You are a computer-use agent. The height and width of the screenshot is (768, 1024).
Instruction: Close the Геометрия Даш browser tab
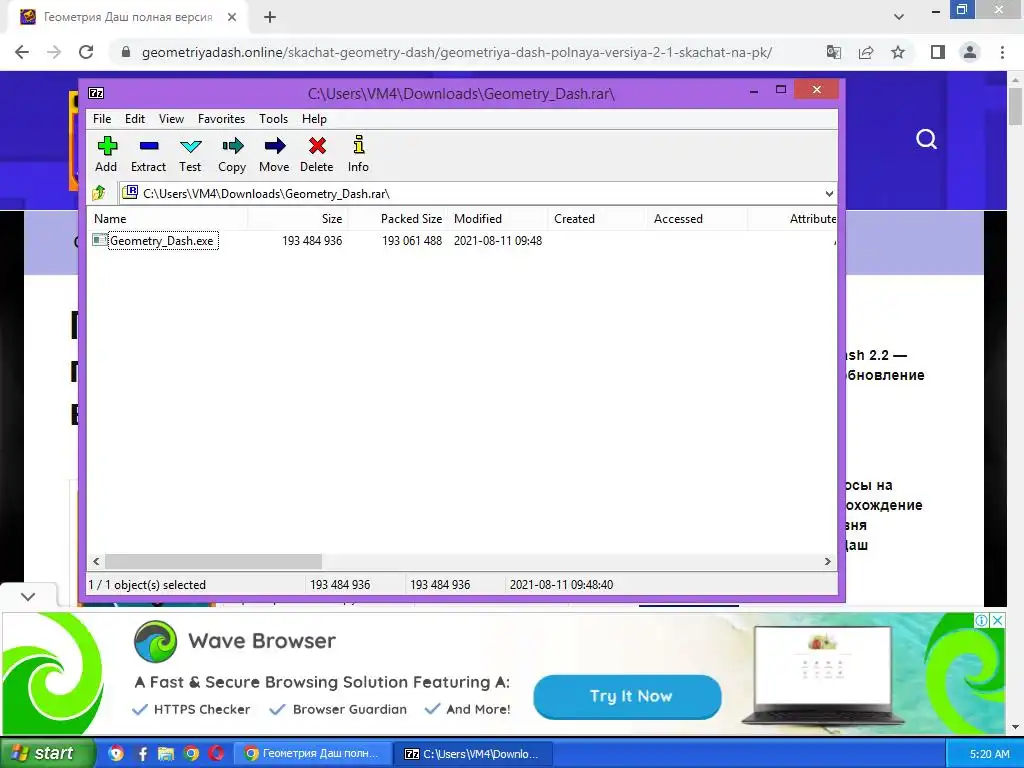coord(232,18)
